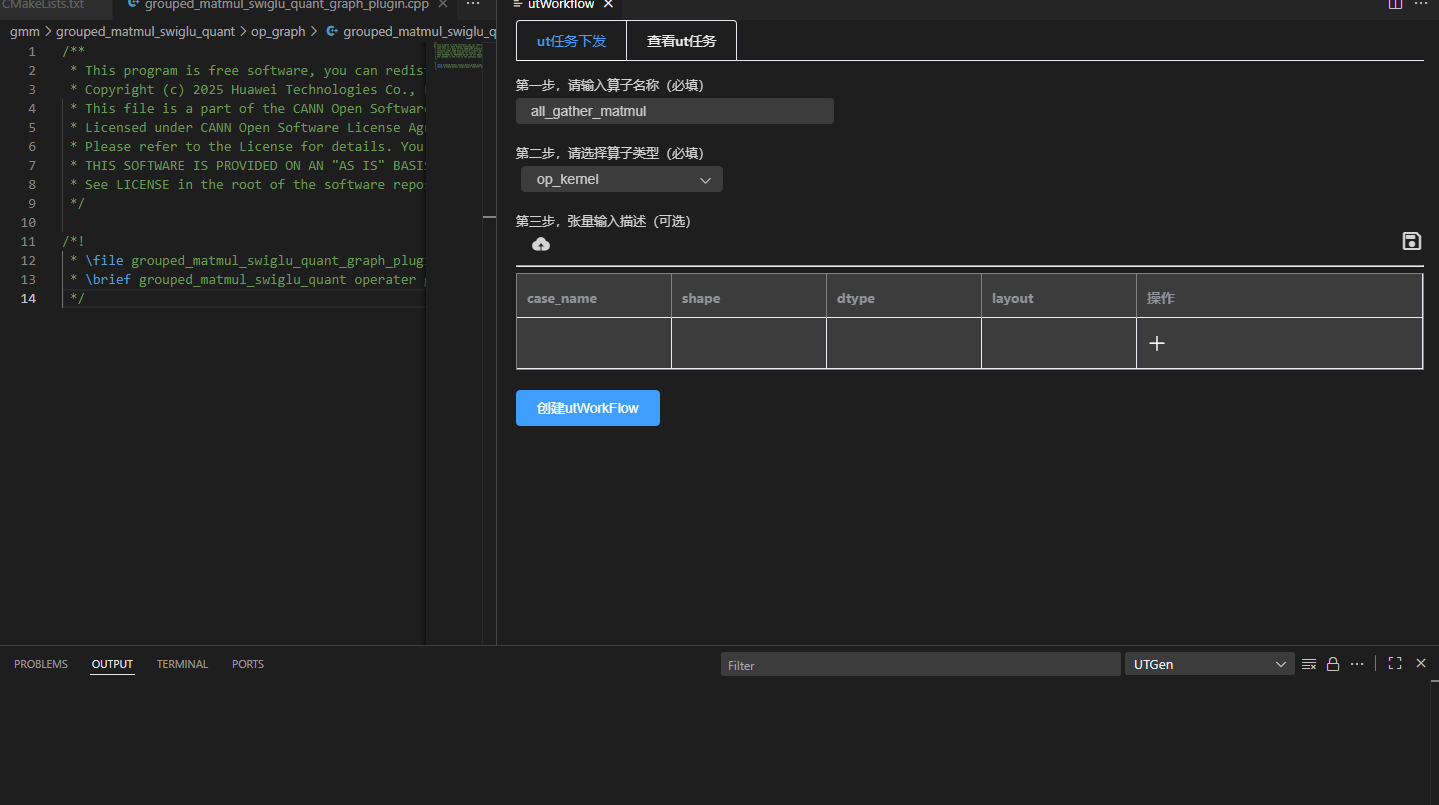The width and height of the screenshot is (1439, 805).
Task: Open editor tab overflow actions menu
Action: 473,5
